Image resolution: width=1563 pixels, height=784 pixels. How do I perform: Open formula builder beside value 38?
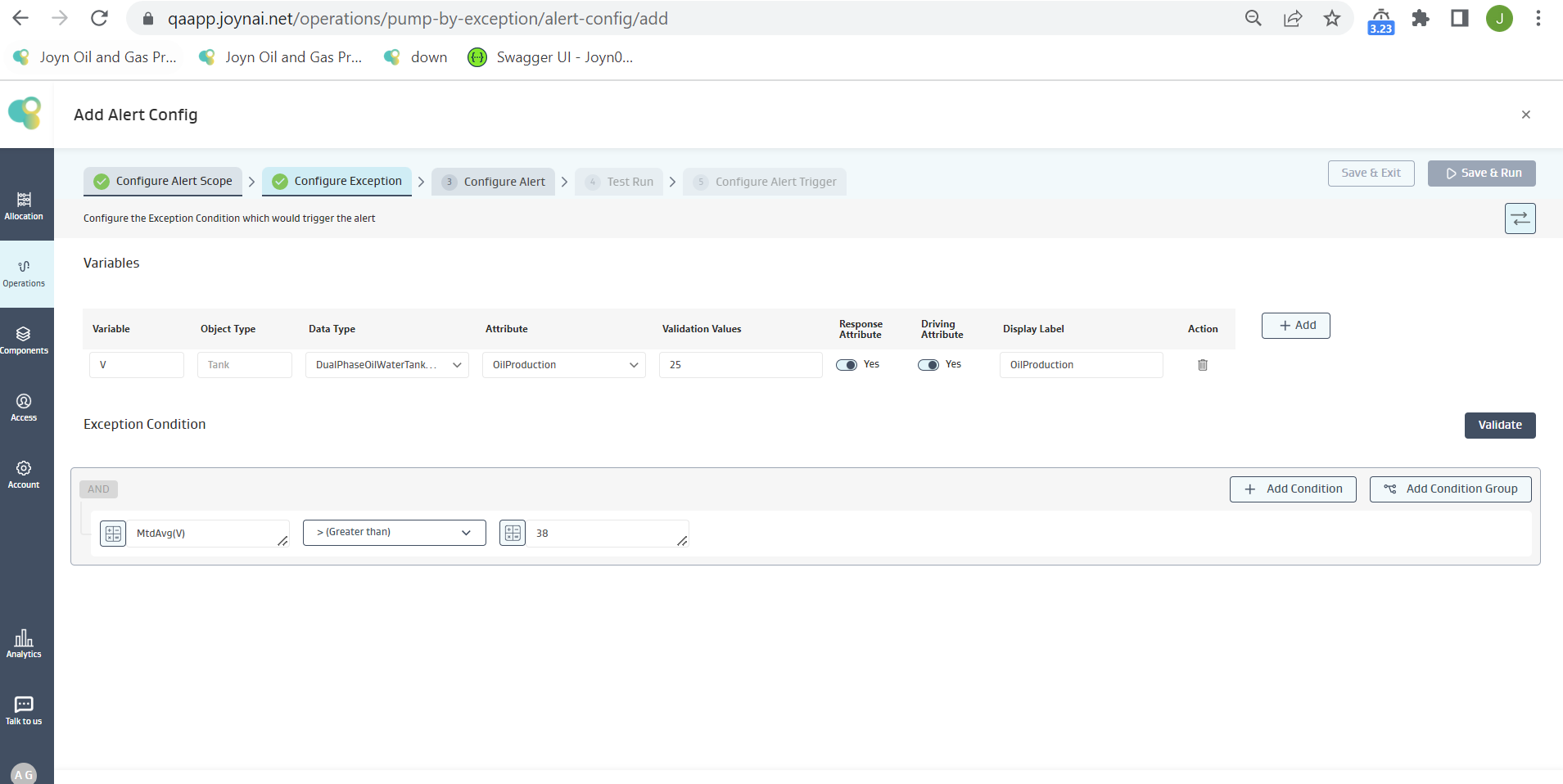point(513,534)
